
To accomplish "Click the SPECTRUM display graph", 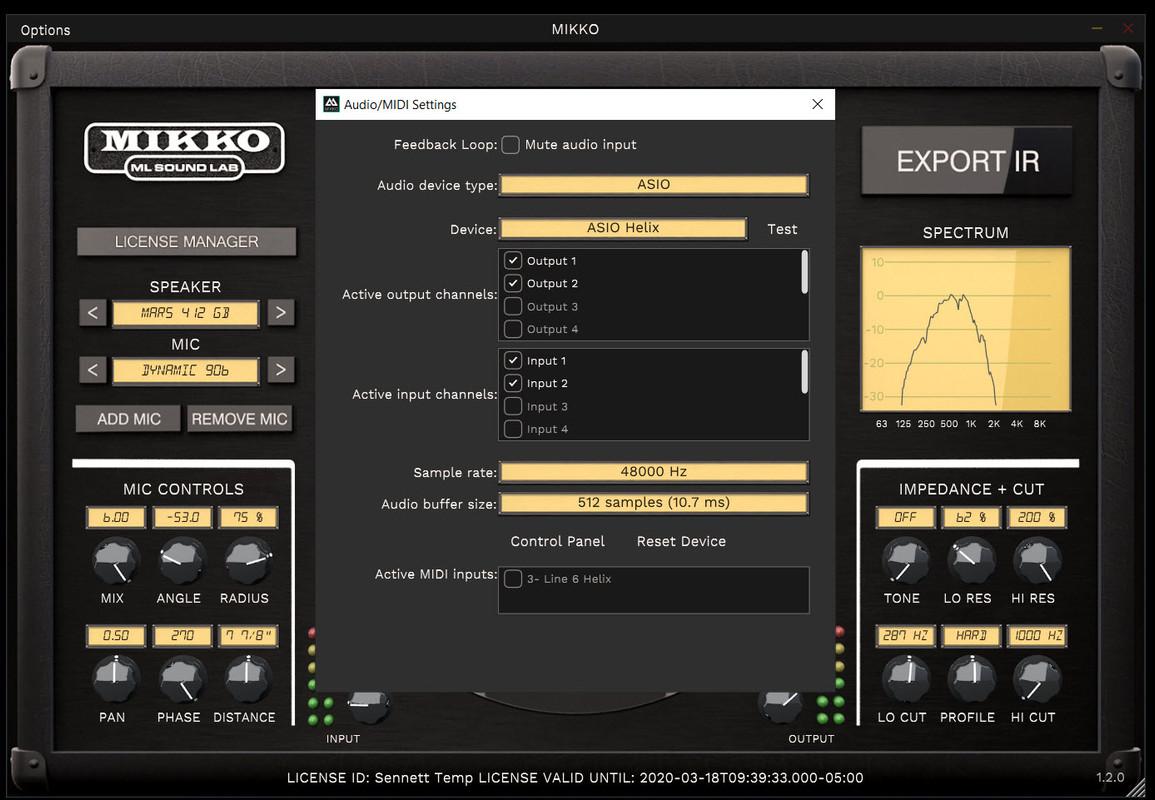I will (x=966, y=329).
